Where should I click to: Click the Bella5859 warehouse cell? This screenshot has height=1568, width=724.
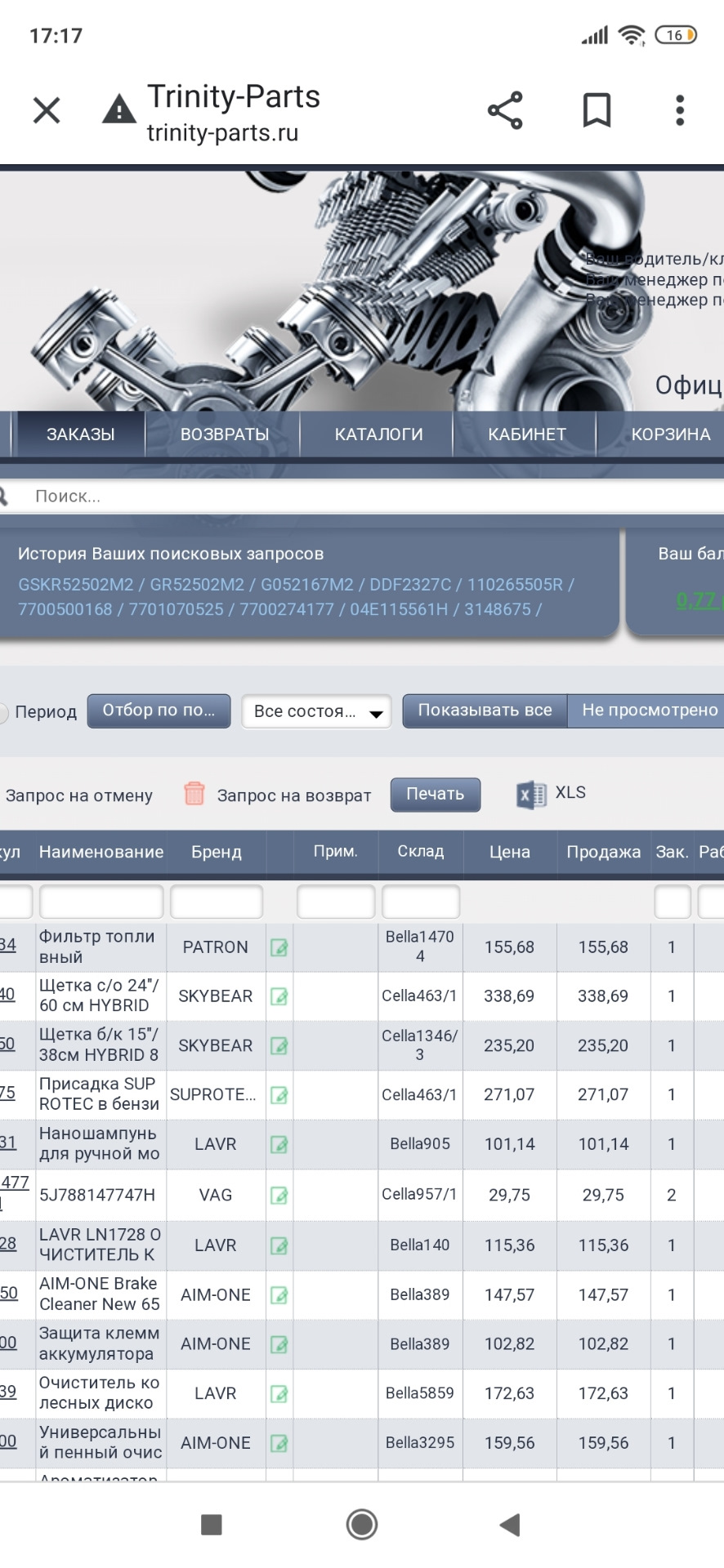420,1393
